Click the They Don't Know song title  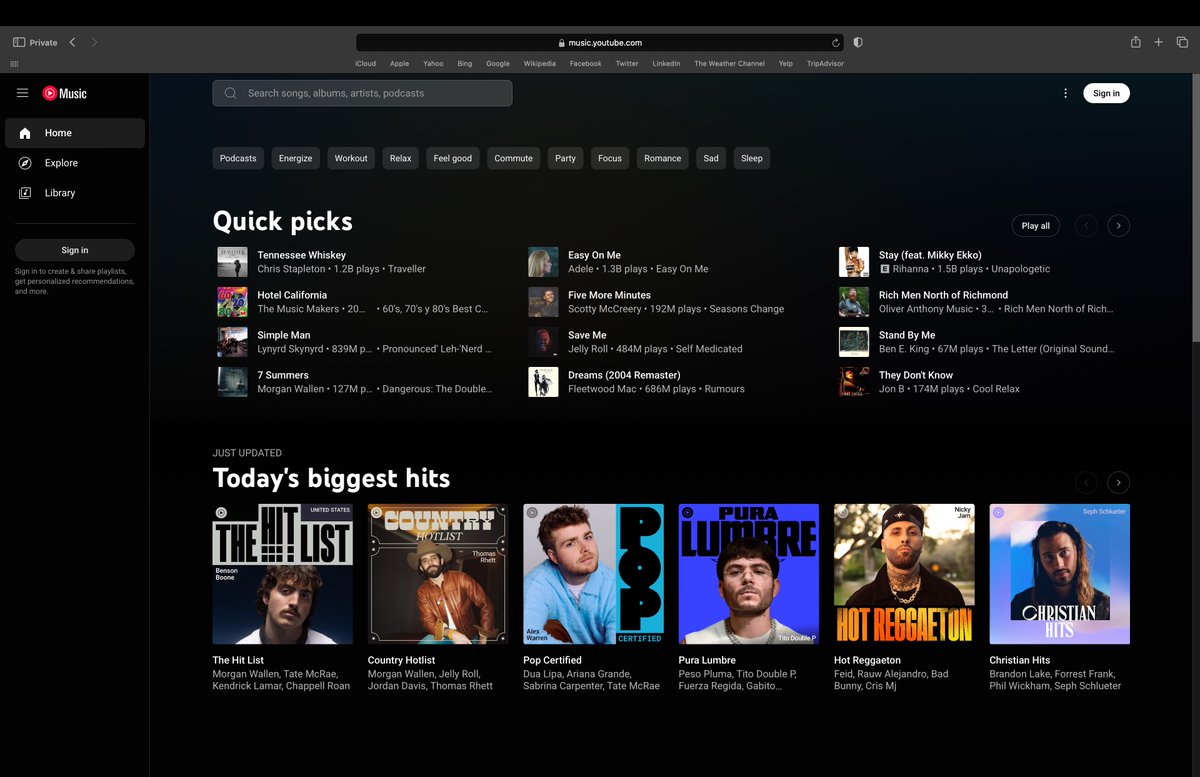[x=916, y=375]
